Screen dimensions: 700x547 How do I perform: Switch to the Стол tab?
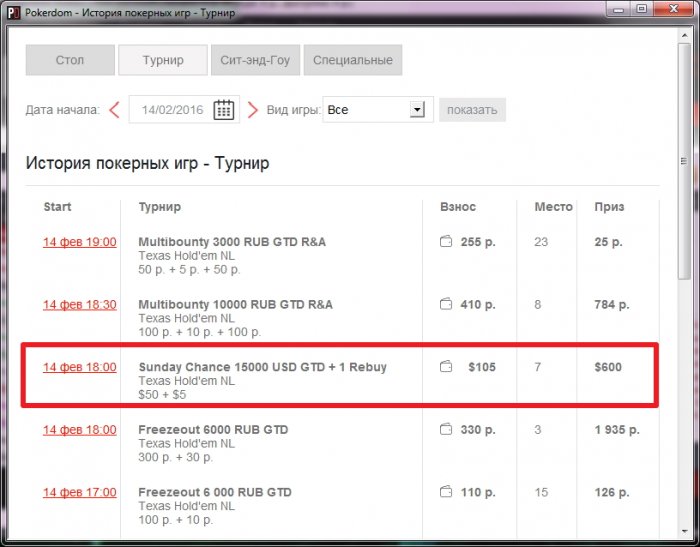coord(70,60)
